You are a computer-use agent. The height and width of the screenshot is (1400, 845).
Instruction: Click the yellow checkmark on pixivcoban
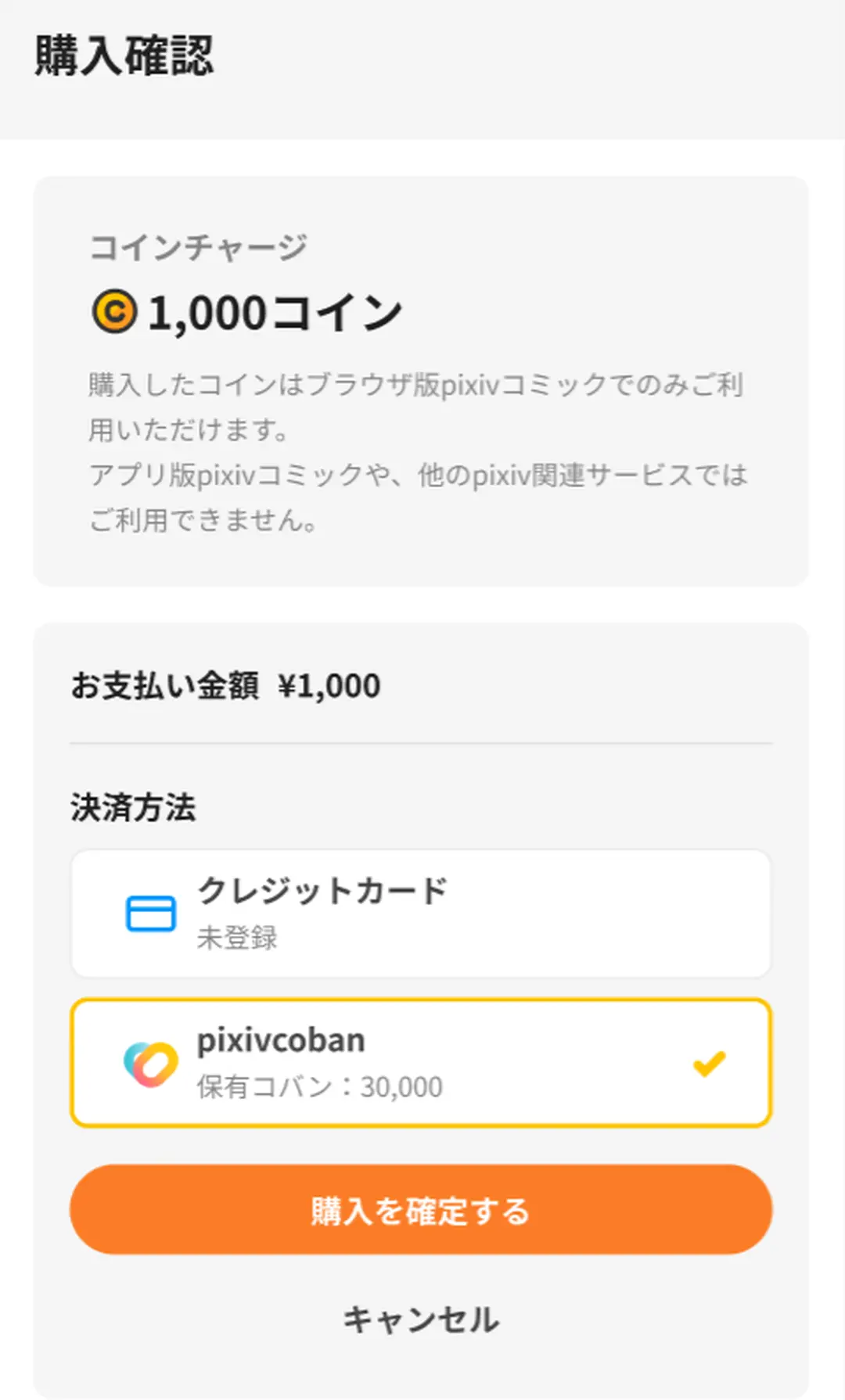point(709,1064)
